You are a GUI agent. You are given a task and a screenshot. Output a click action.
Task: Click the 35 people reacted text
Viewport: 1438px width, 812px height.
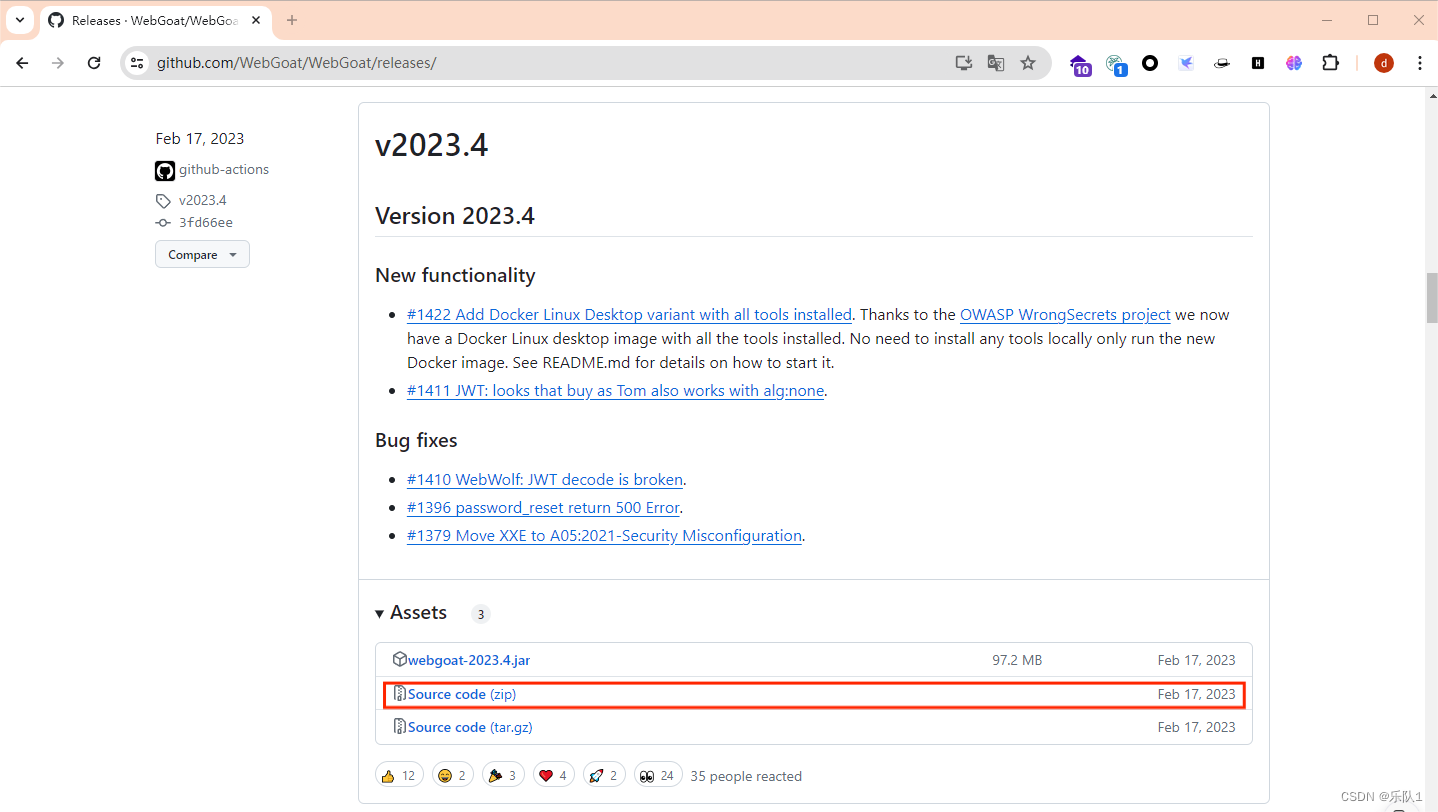pos(746,776)
